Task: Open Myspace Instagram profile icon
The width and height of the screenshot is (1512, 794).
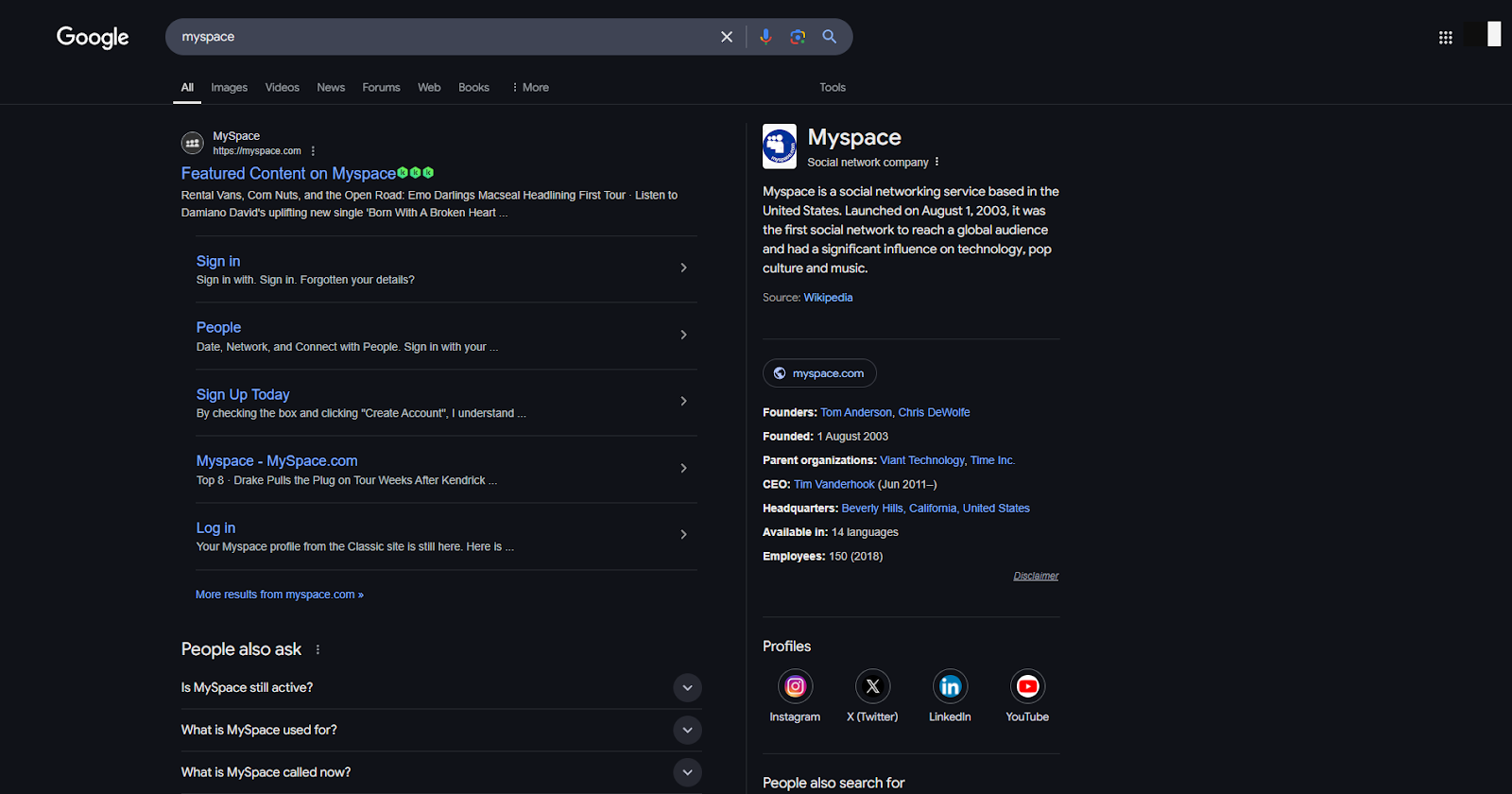Action: (x=796, y=686)
